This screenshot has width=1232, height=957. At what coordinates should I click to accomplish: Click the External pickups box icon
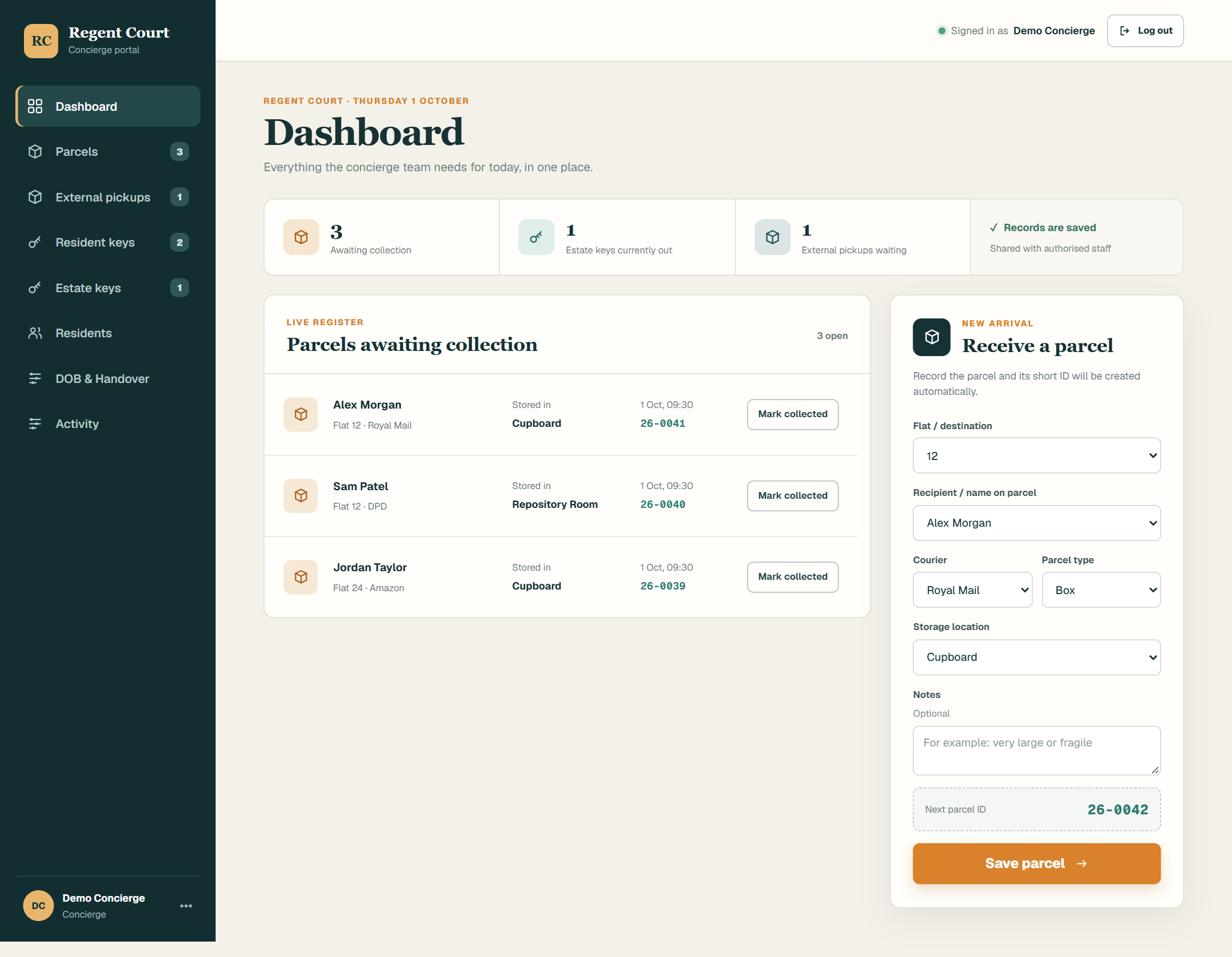(x=35, y=197)
